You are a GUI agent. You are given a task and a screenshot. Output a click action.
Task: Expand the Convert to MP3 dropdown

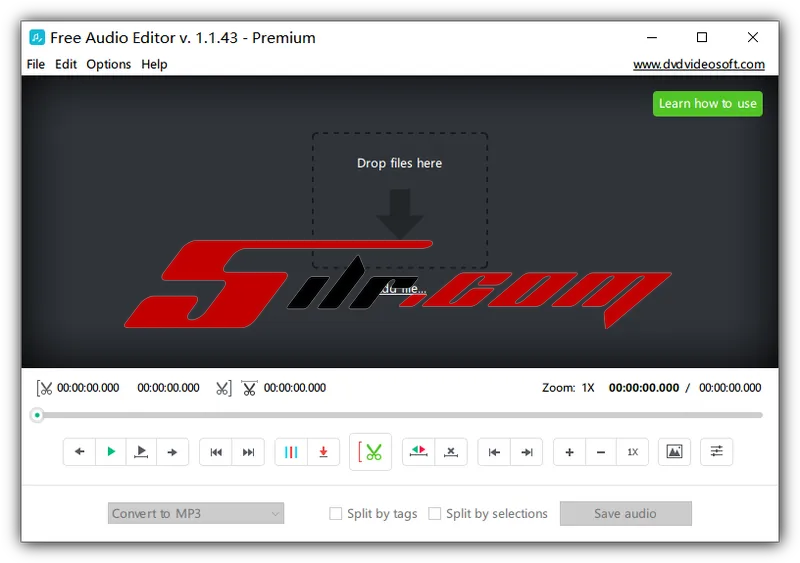196,513
